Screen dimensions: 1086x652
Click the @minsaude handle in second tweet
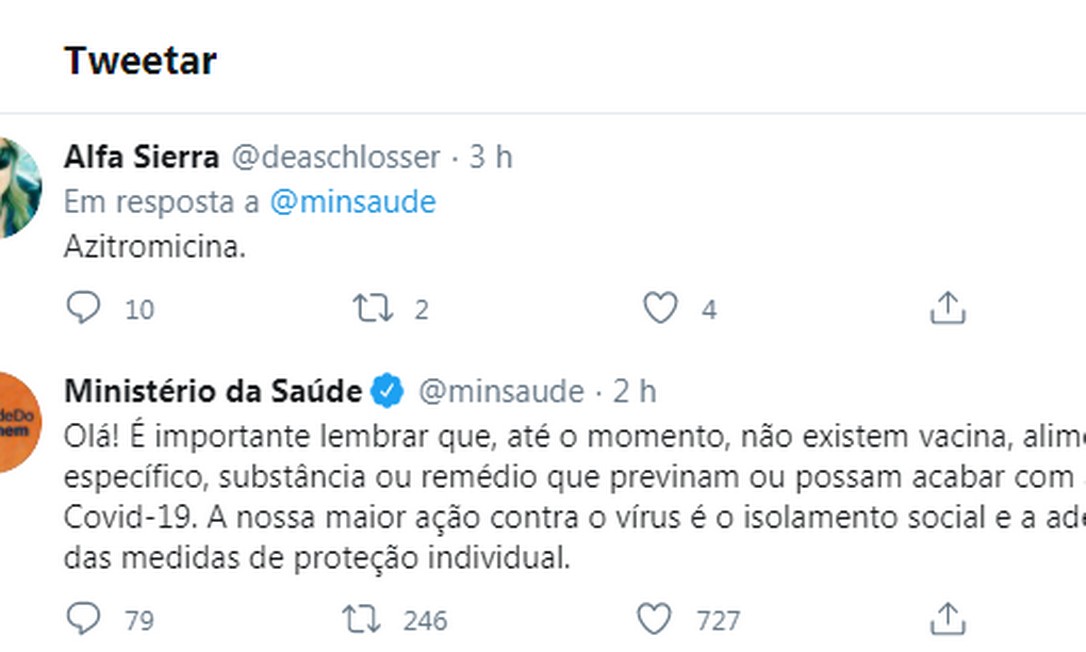point(500,391)
